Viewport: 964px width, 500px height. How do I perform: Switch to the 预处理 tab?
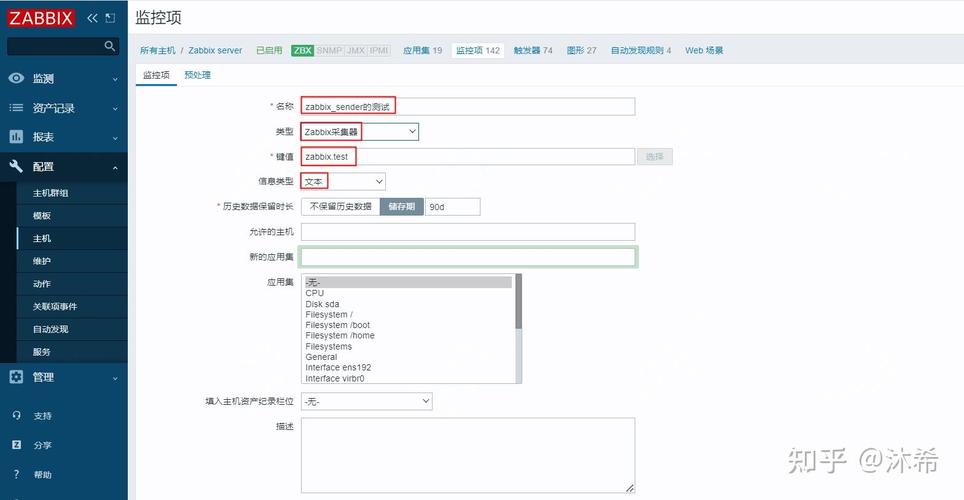coord(197,75)
